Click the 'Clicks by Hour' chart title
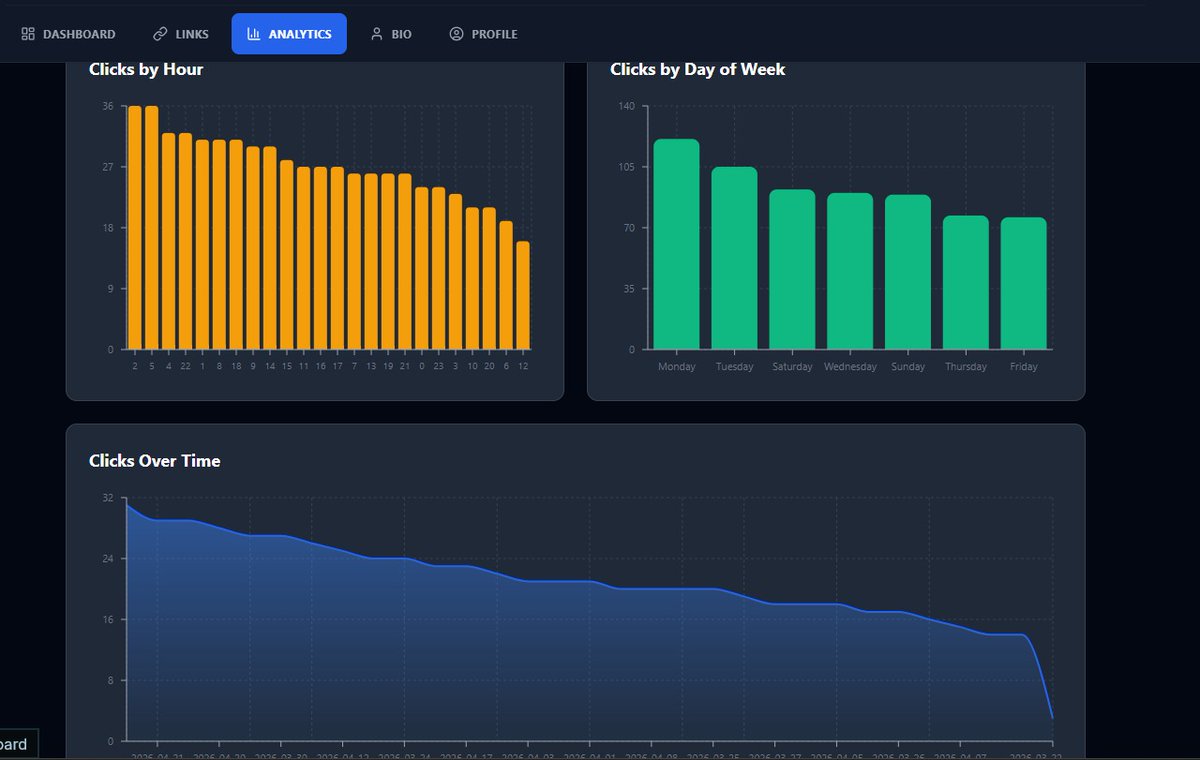Image resolution: width=1200 pixels, height=760 pixels. click(x=146, y=69)
